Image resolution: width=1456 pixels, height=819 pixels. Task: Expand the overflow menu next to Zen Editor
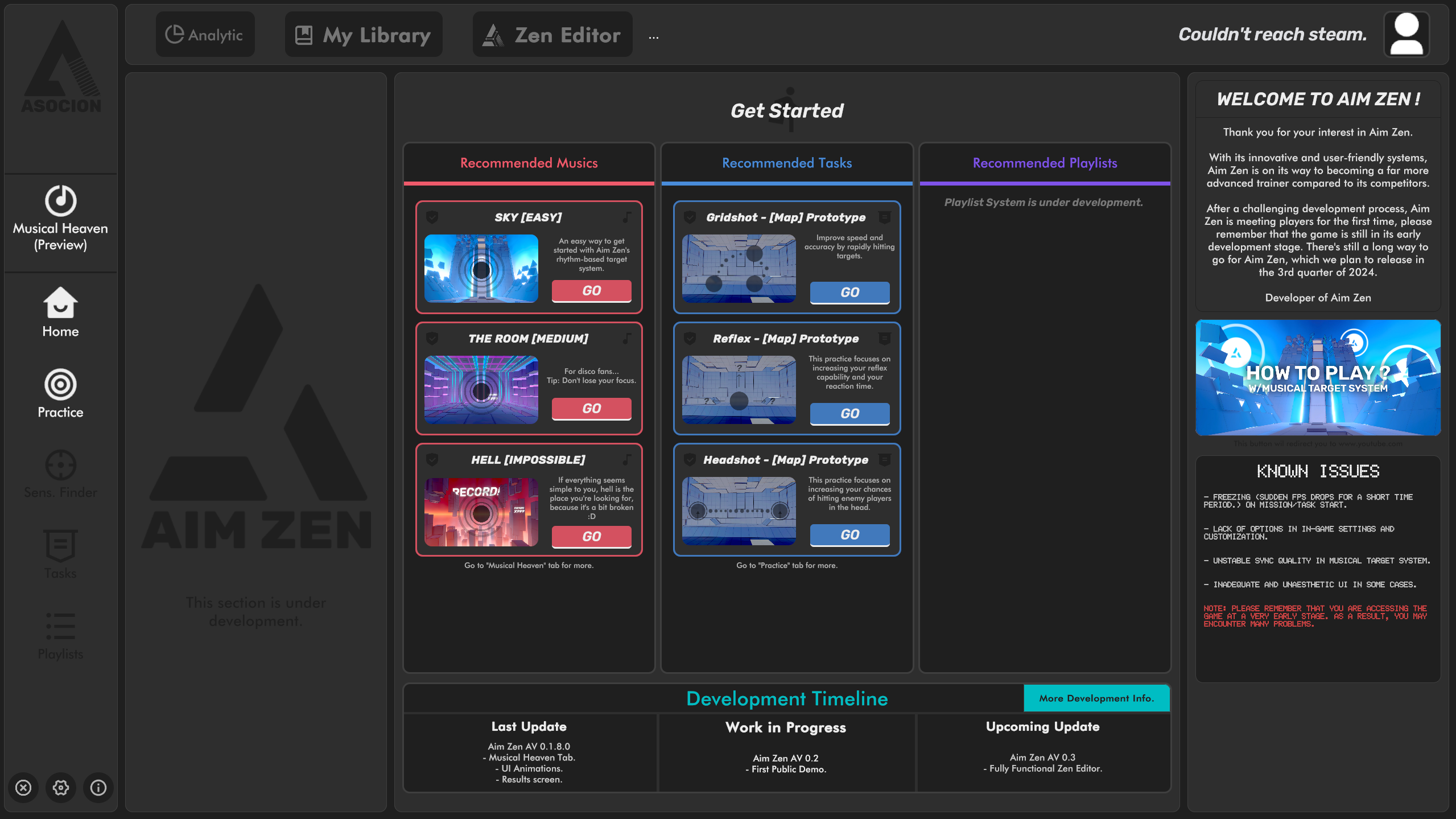click(653, 36)
